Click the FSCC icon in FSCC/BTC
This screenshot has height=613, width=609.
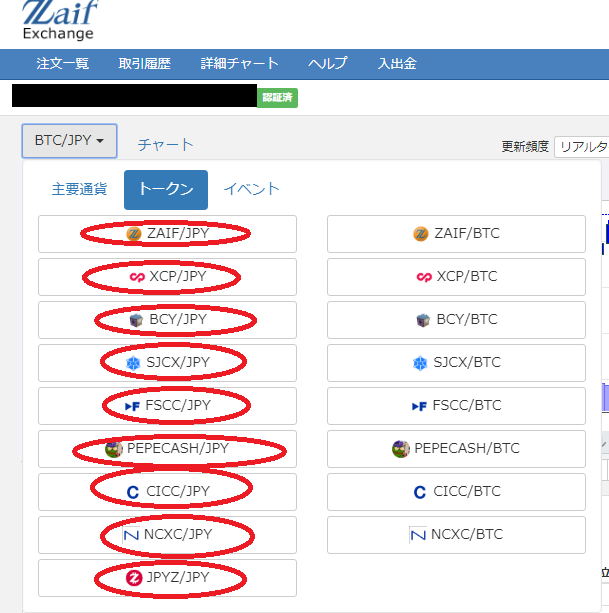(419, 407)
